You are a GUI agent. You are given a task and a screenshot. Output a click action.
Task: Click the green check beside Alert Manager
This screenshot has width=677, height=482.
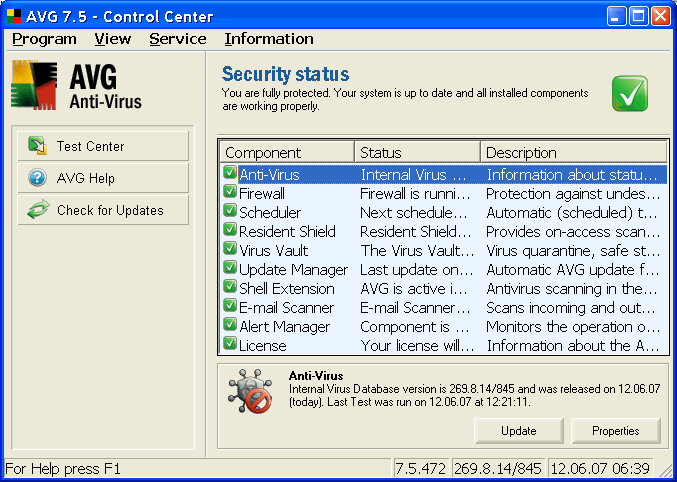[230, 325]
